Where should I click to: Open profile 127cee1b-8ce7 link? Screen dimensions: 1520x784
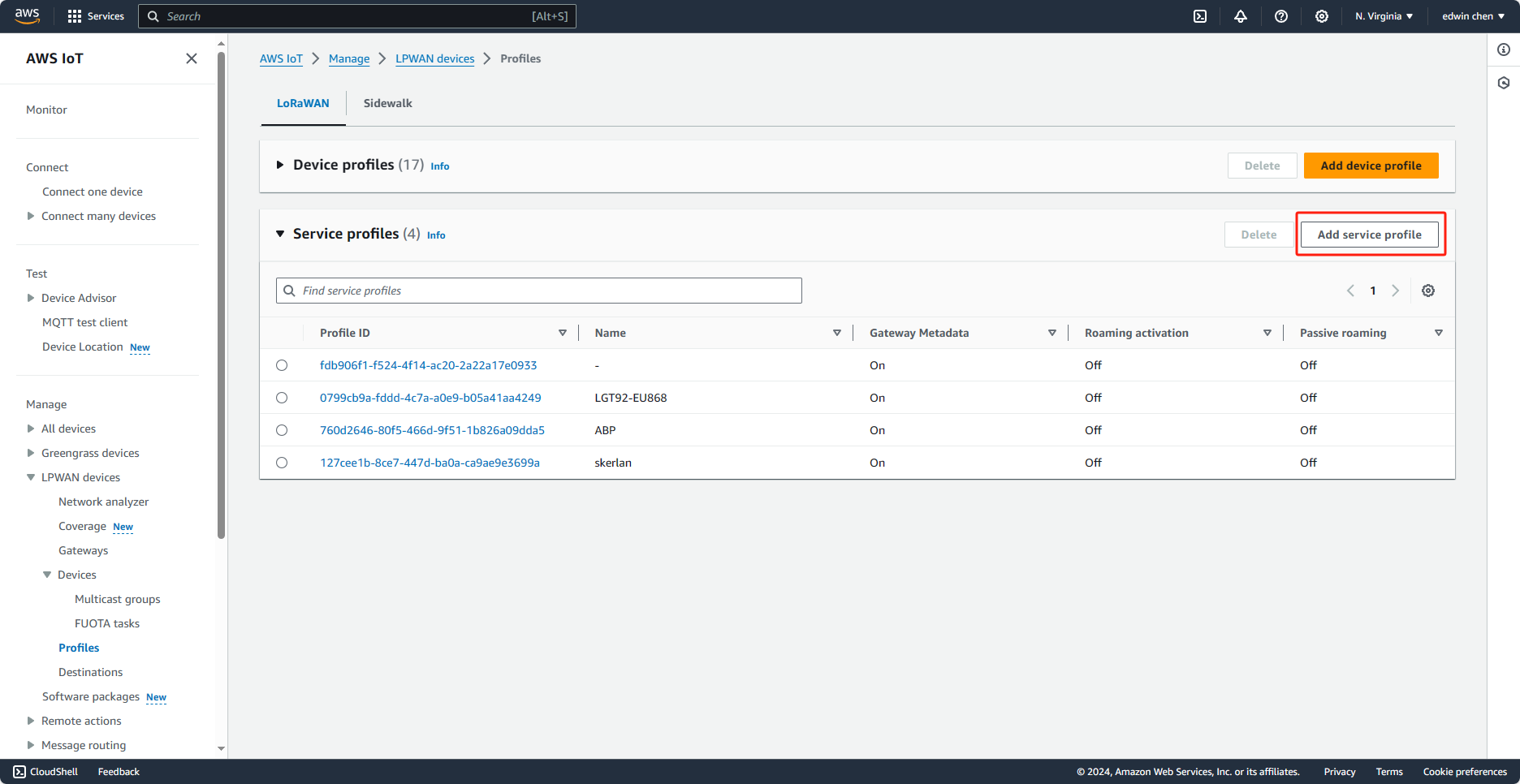tap(430, 463)
